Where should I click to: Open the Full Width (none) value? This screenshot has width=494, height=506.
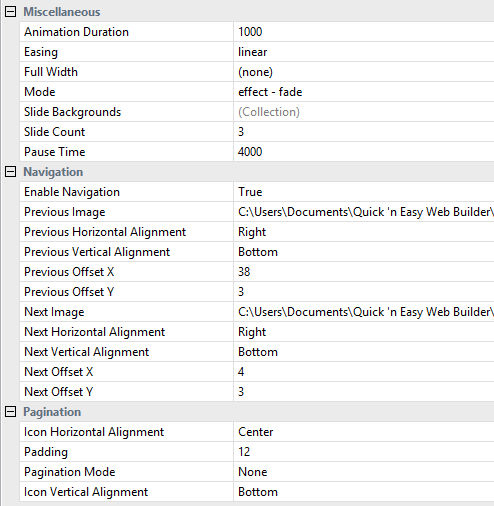pos(364,72)
